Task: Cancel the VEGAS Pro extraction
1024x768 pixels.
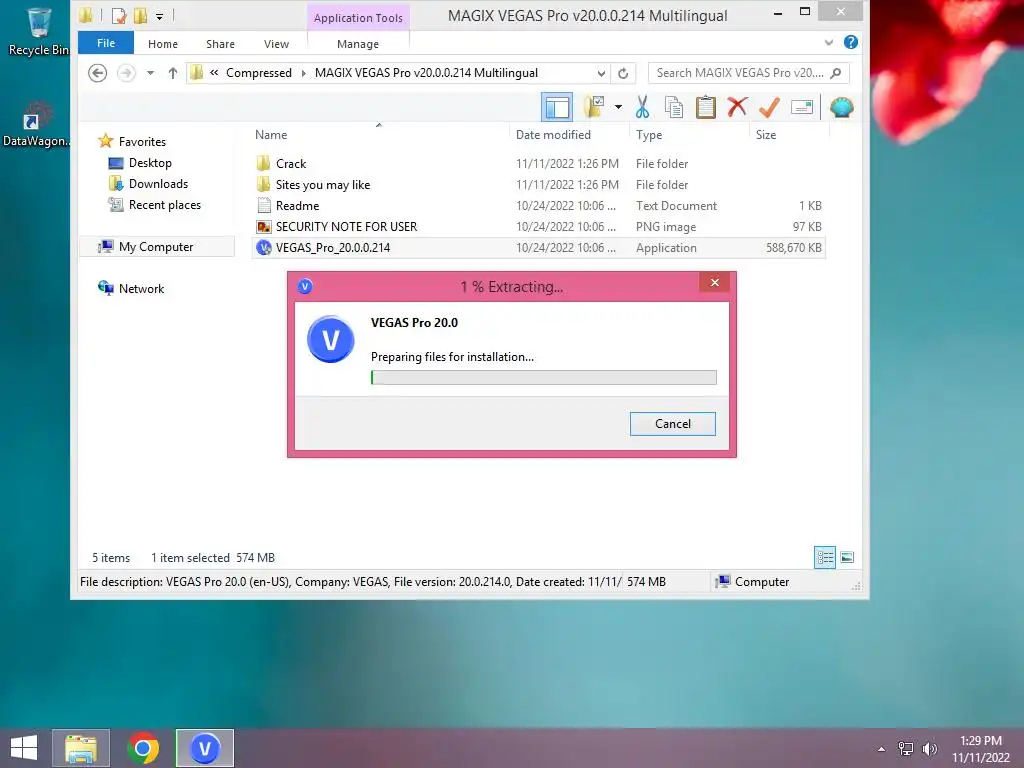Action: 673,424
